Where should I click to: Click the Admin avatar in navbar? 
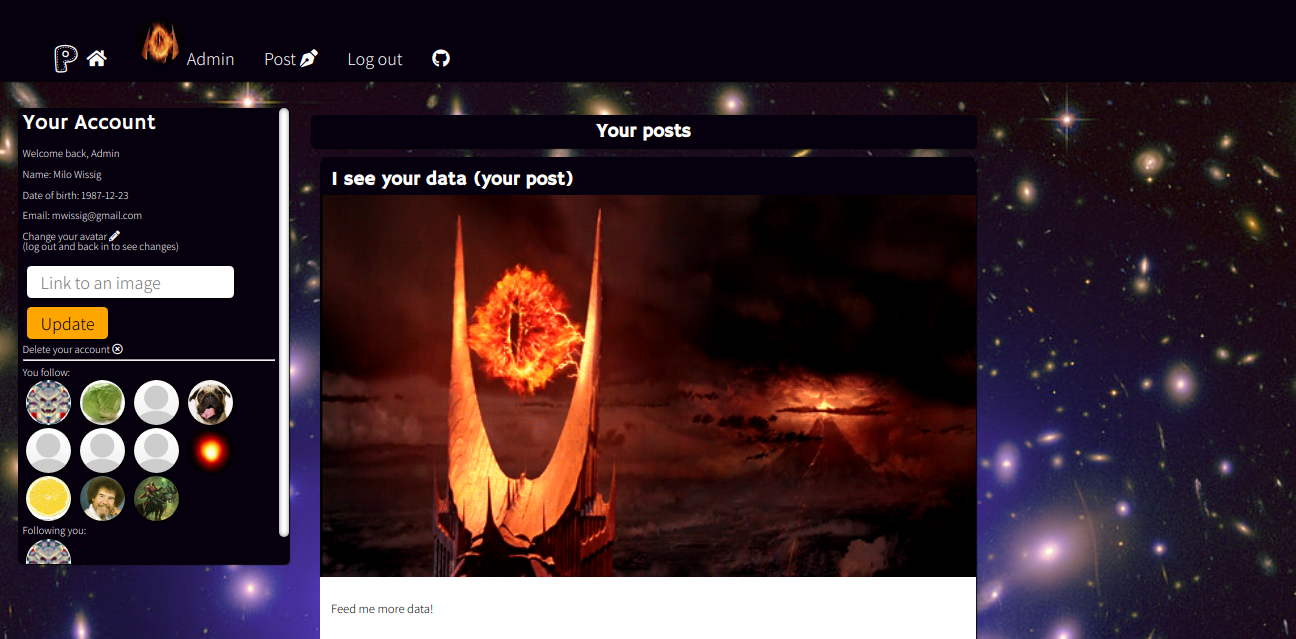coord(160,44)
